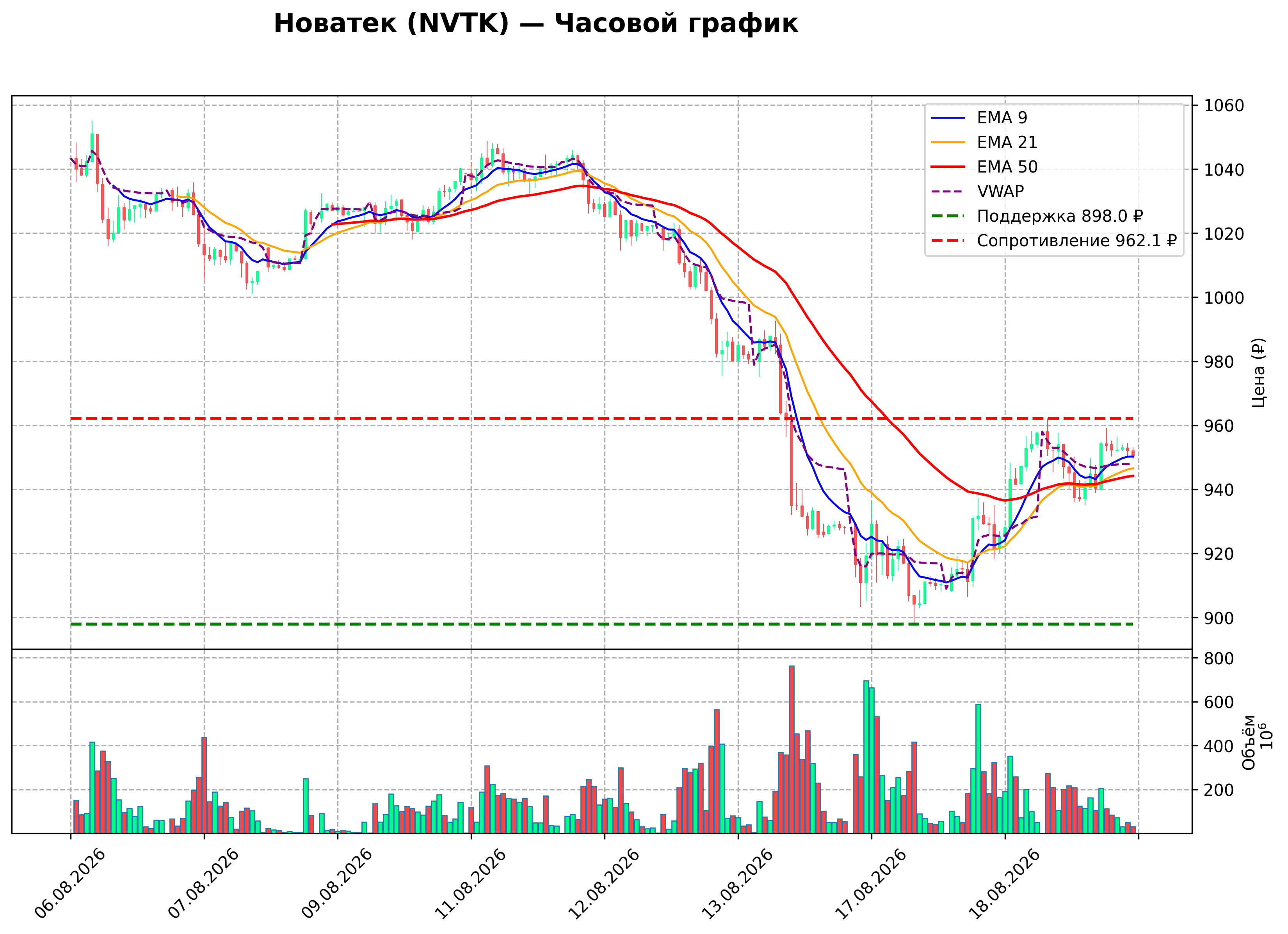Click the red dashed Сопротивление legend sample
The width and height of the screenshot is (1288, 934).
948,241
